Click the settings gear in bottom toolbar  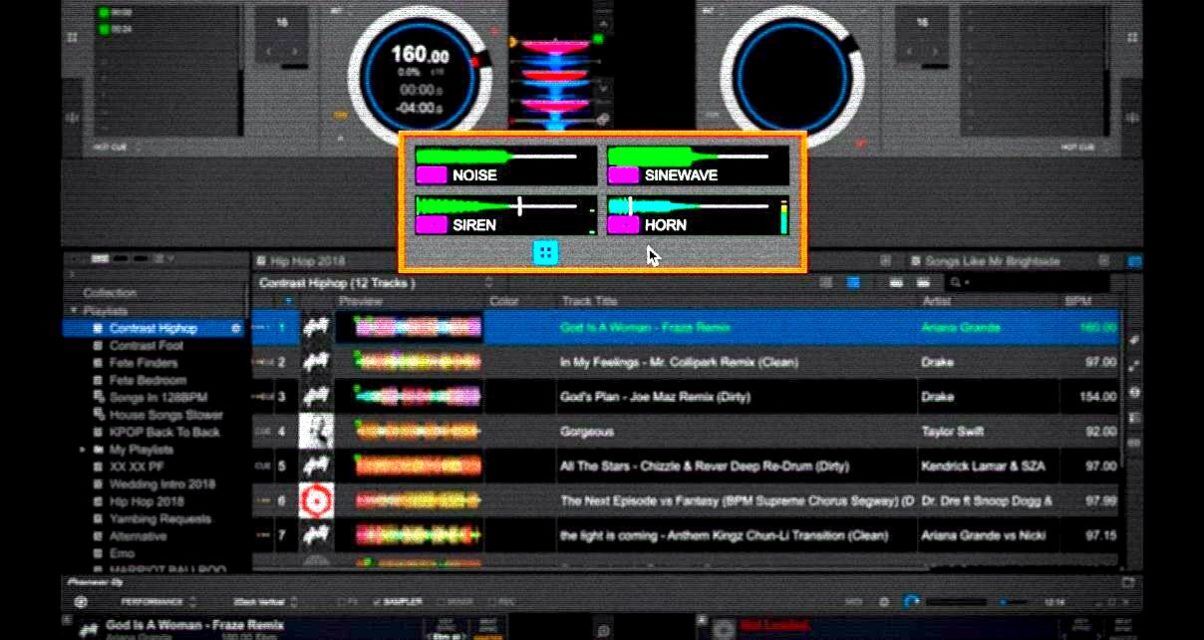point(883,602)
